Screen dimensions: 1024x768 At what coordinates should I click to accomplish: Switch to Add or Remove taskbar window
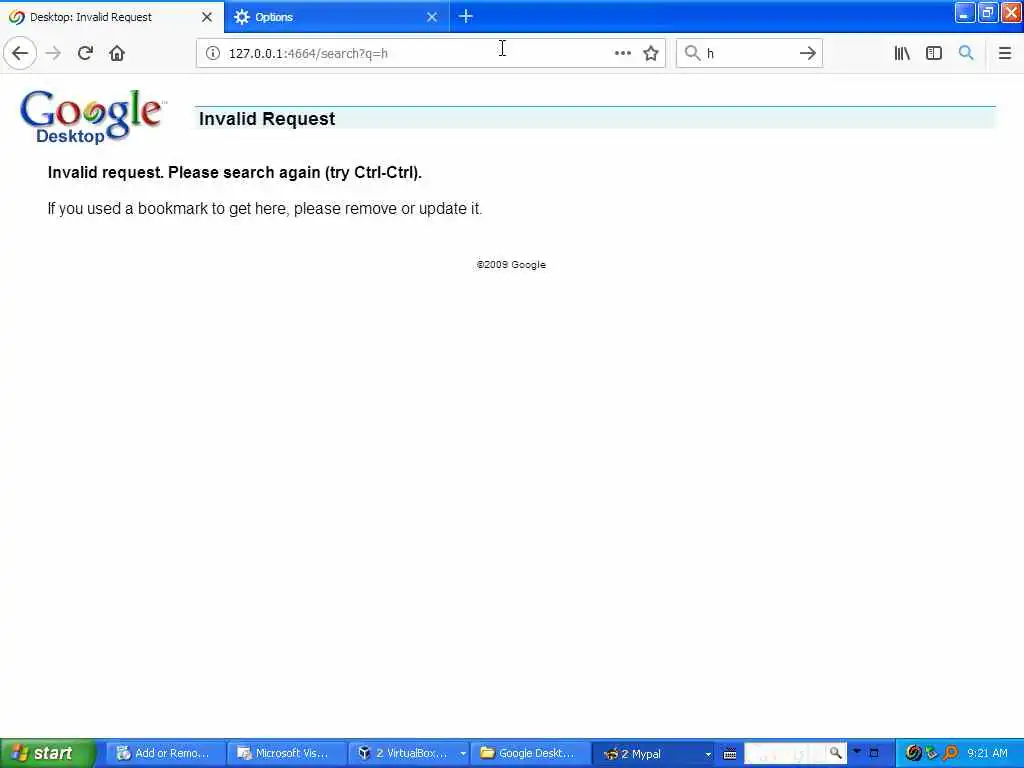coord(166,753)
